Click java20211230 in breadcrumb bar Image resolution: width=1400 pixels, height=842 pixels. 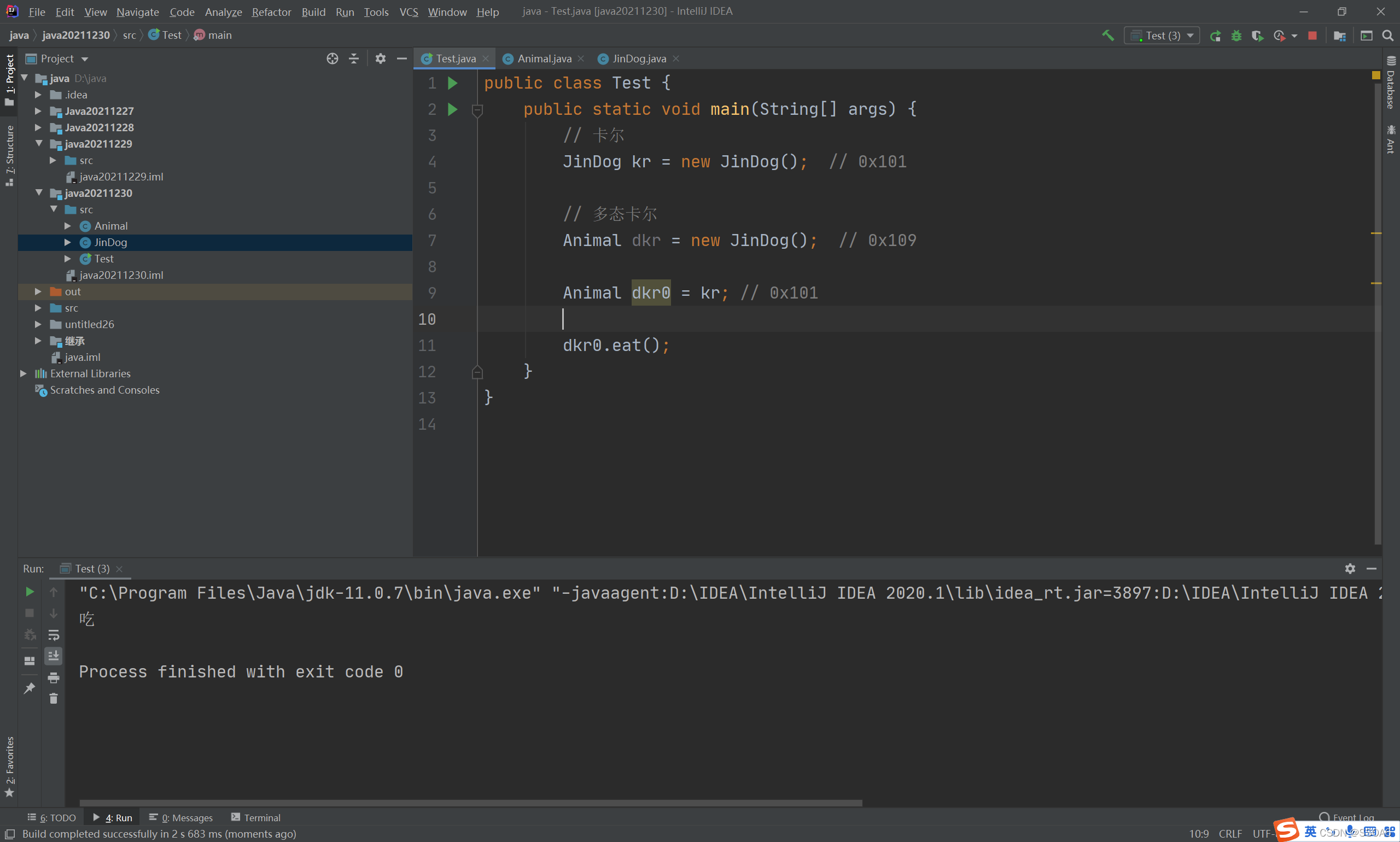tap(76, 35)
